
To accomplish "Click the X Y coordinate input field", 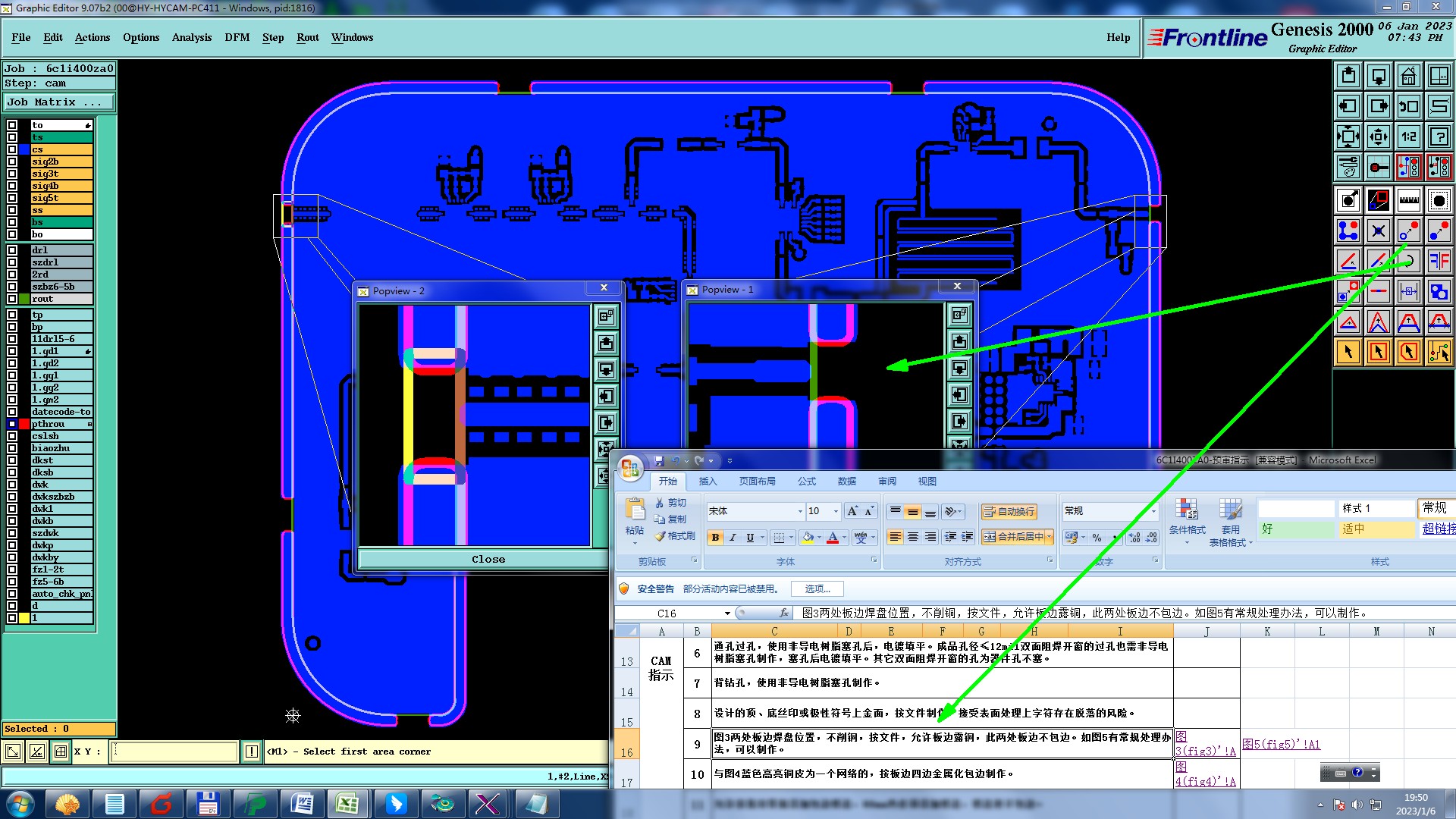I will (174, 752).
